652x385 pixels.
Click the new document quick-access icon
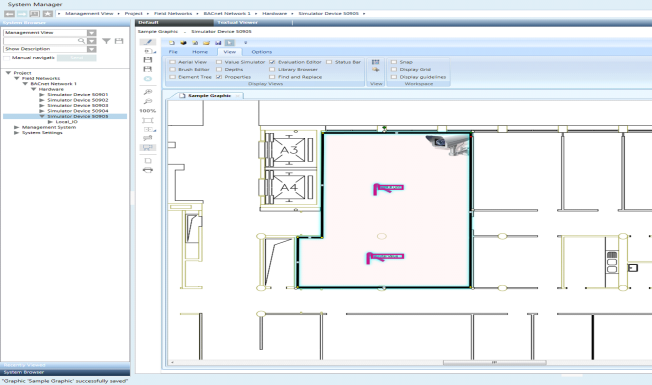click(x=172, y=42)
